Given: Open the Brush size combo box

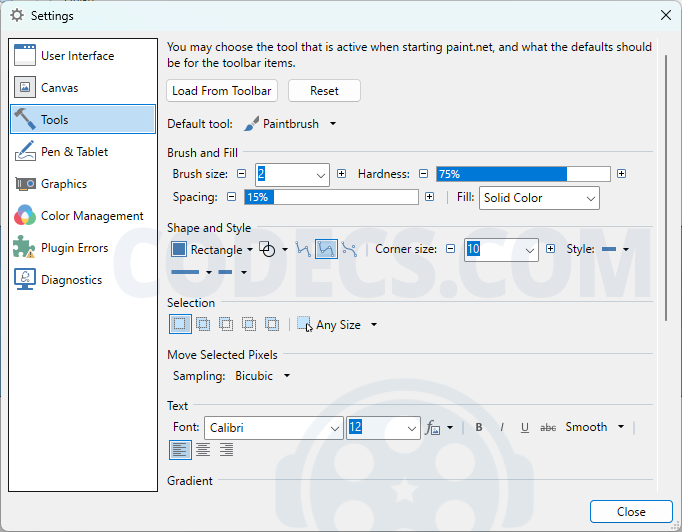Looking at the screenshot, I should click(292, 175).
